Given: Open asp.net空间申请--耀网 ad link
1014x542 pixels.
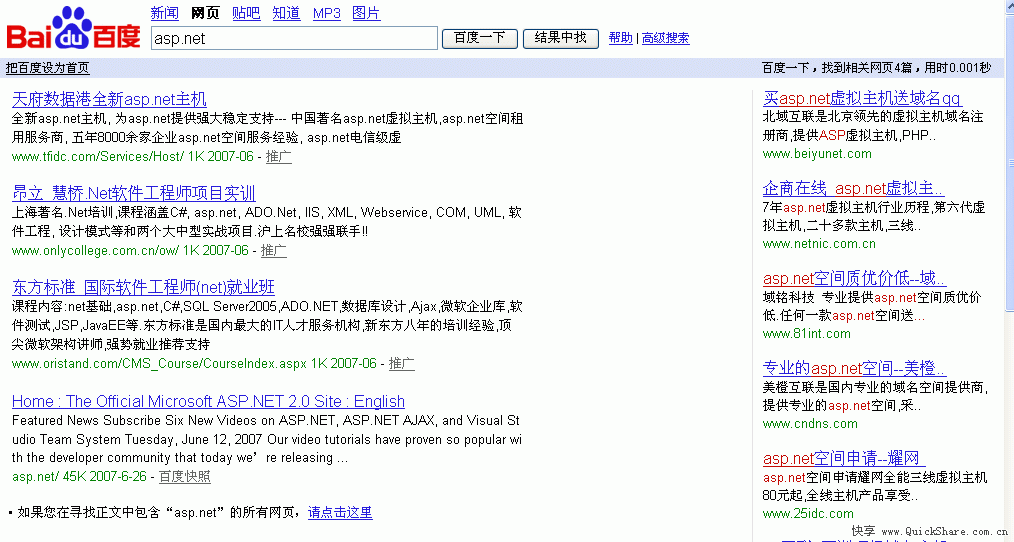Looking at the screenshot, I should coord(844,458).
